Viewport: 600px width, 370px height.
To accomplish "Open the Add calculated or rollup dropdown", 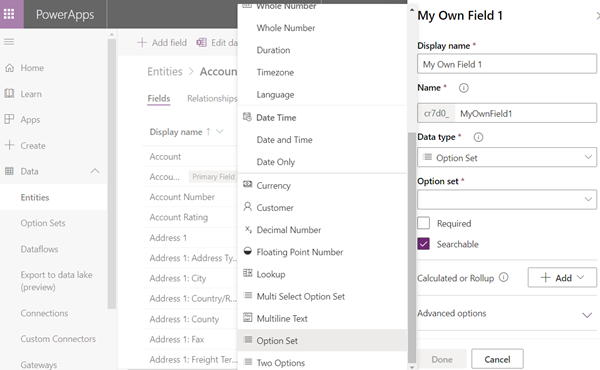I will pos(562,277).
